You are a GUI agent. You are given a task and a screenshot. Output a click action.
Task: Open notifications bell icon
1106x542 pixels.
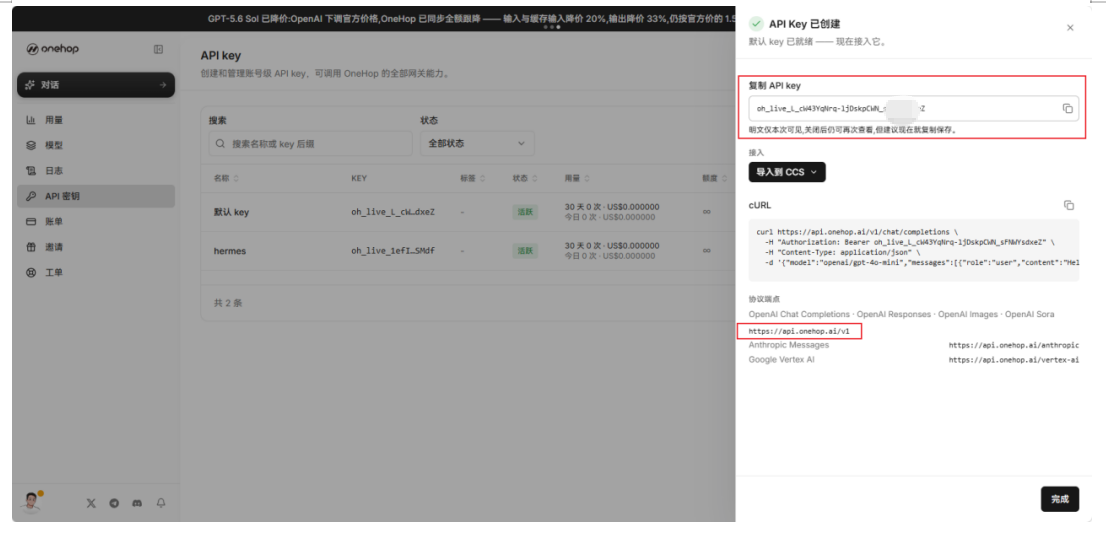(161, 503)
